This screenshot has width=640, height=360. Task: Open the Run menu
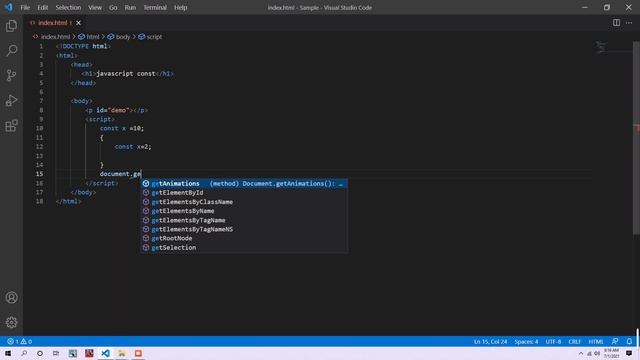point(130,7)
